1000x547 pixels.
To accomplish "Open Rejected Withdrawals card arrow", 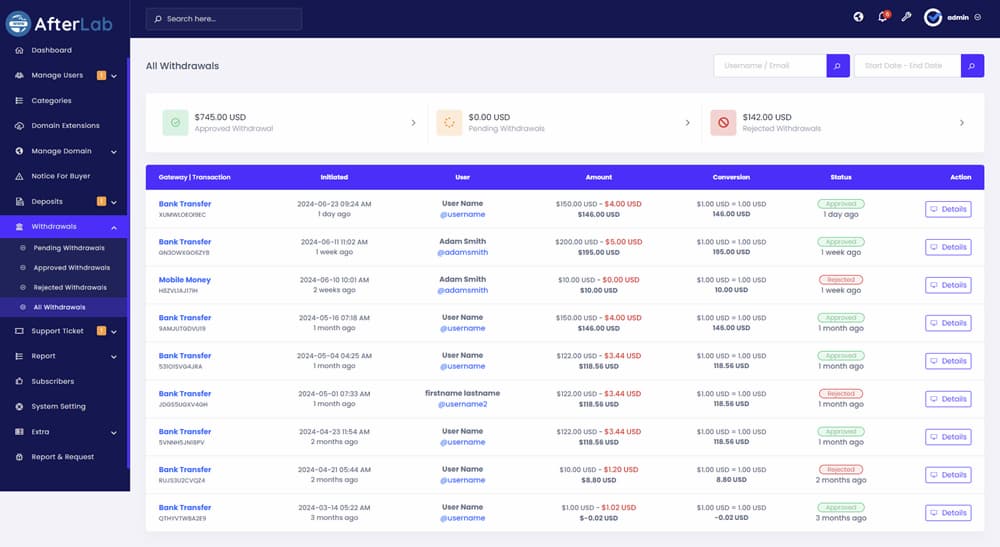I will 962,122.
